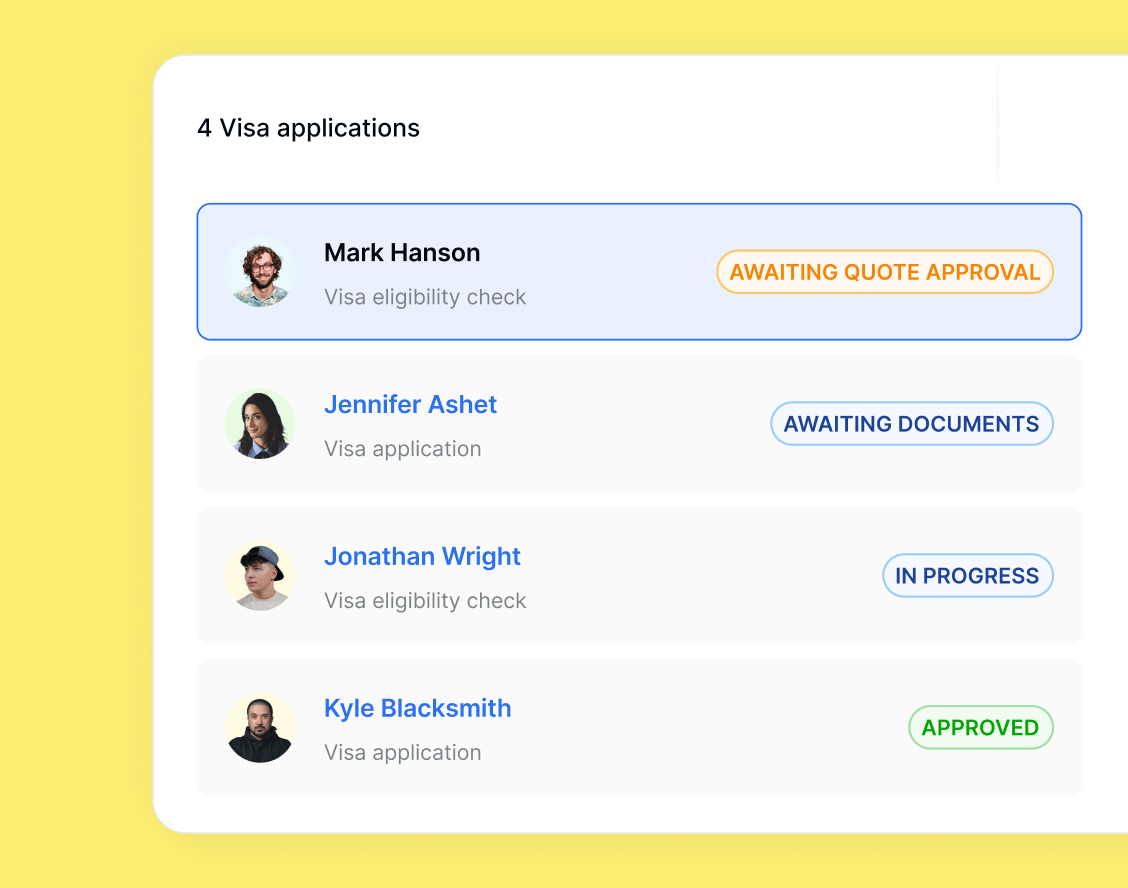1128x888 pixels.
Task: Click 'Visa eligibility check' under Mark Hanson
Action: click(425, 297)
